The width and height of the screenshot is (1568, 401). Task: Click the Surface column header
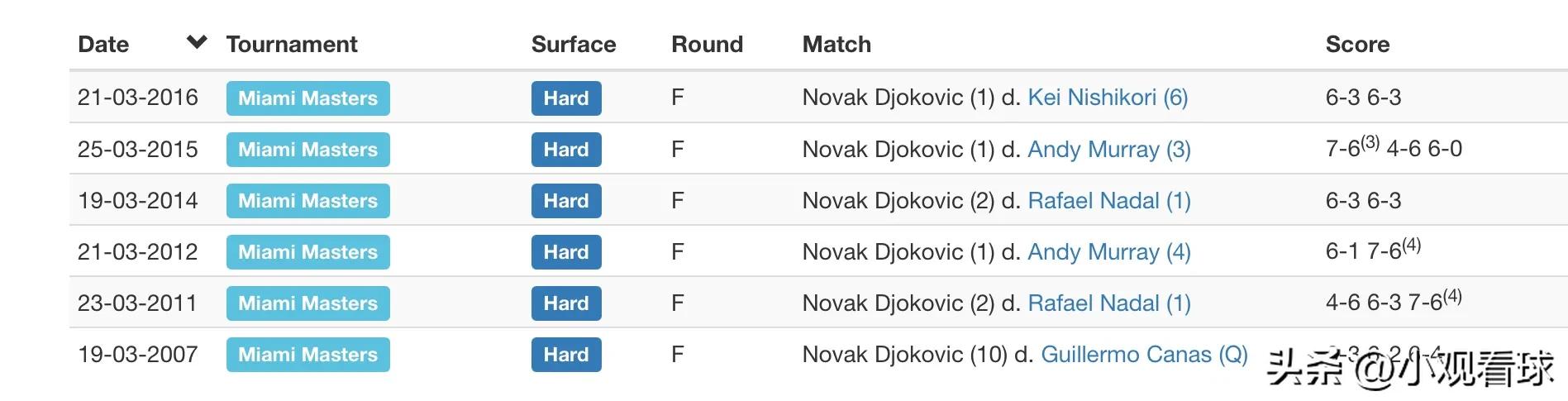tap(574, 45)
